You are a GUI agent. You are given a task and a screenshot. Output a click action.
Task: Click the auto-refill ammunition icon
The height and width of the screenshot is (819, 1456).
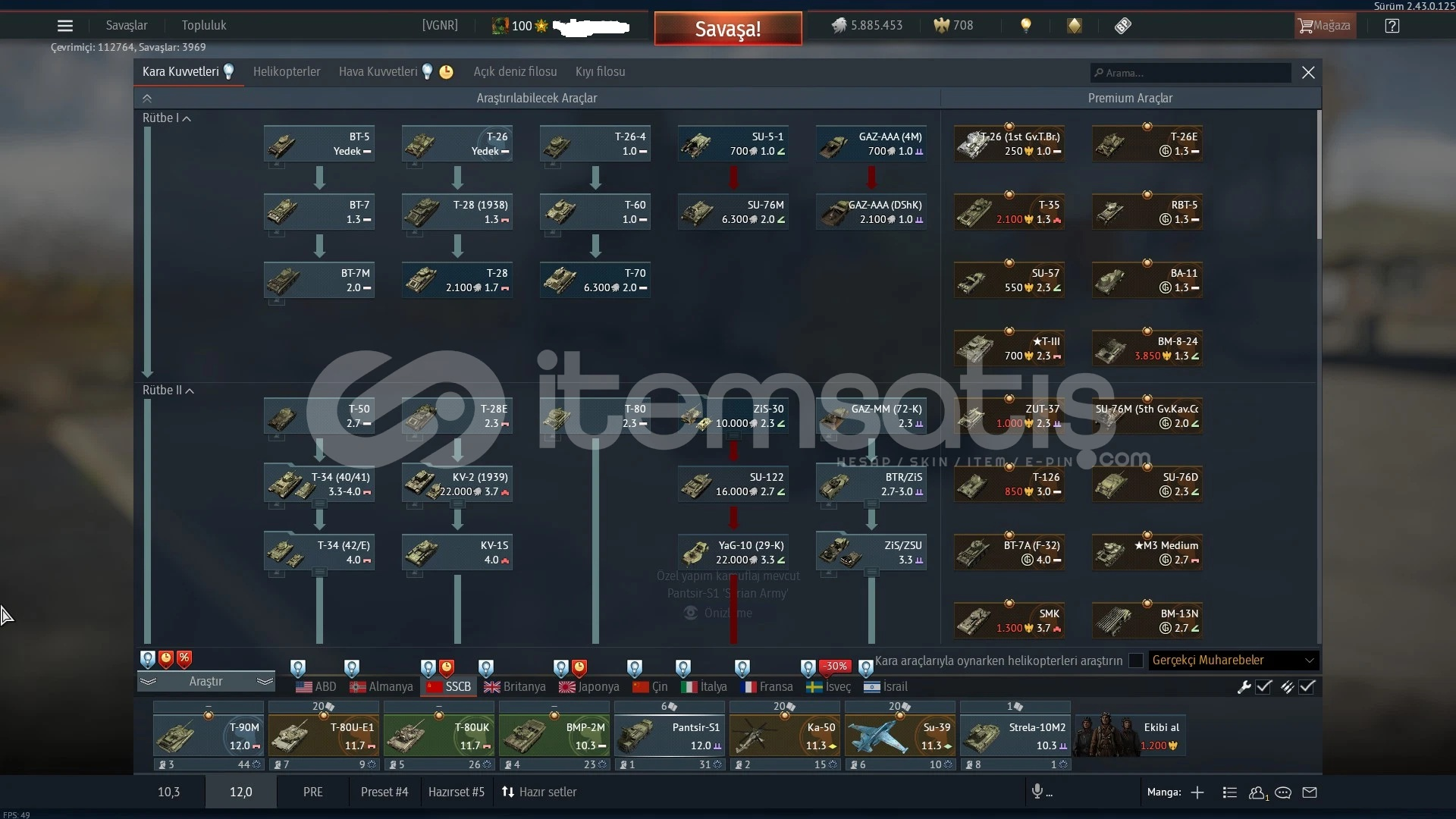pos(1287,687)
